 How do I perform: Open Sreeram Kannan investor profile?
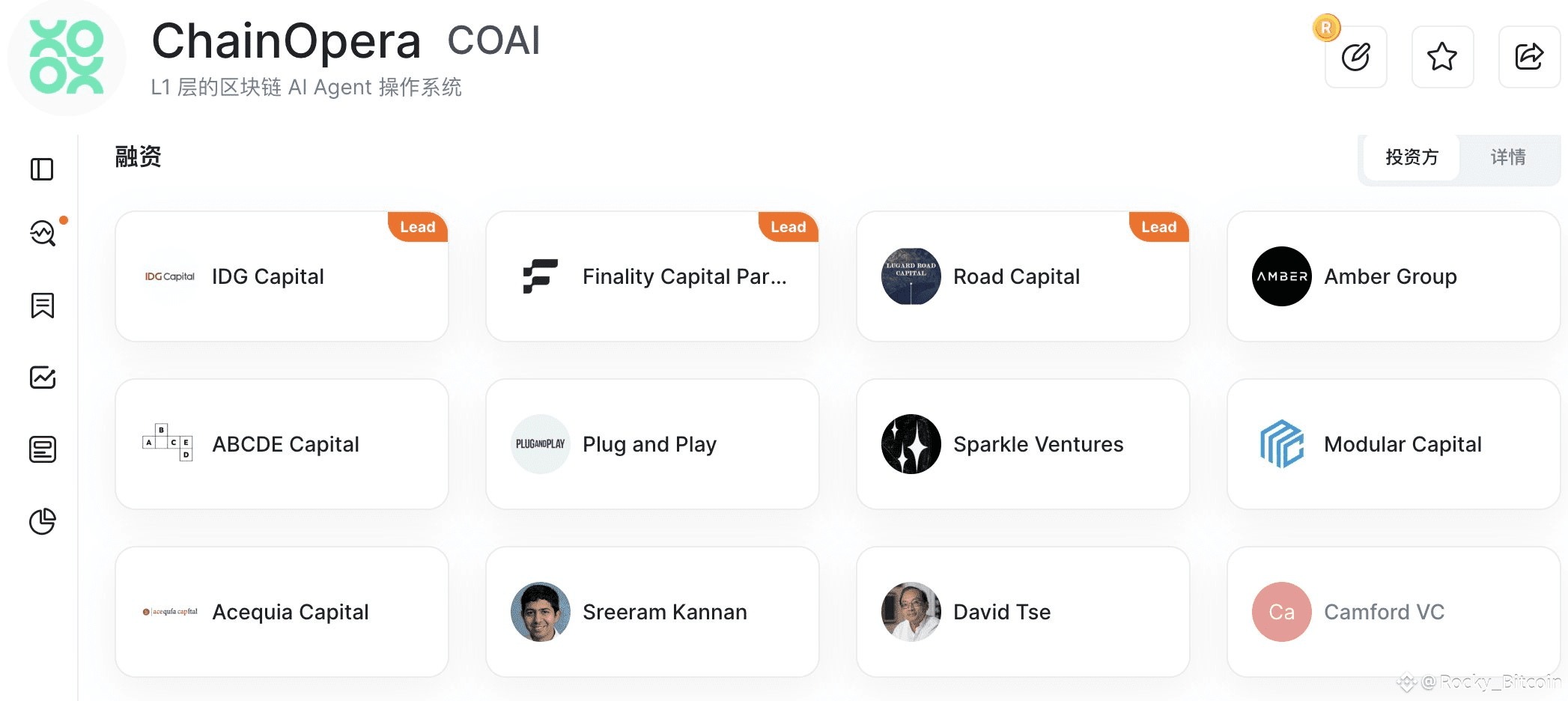click(x=652, y=612)
